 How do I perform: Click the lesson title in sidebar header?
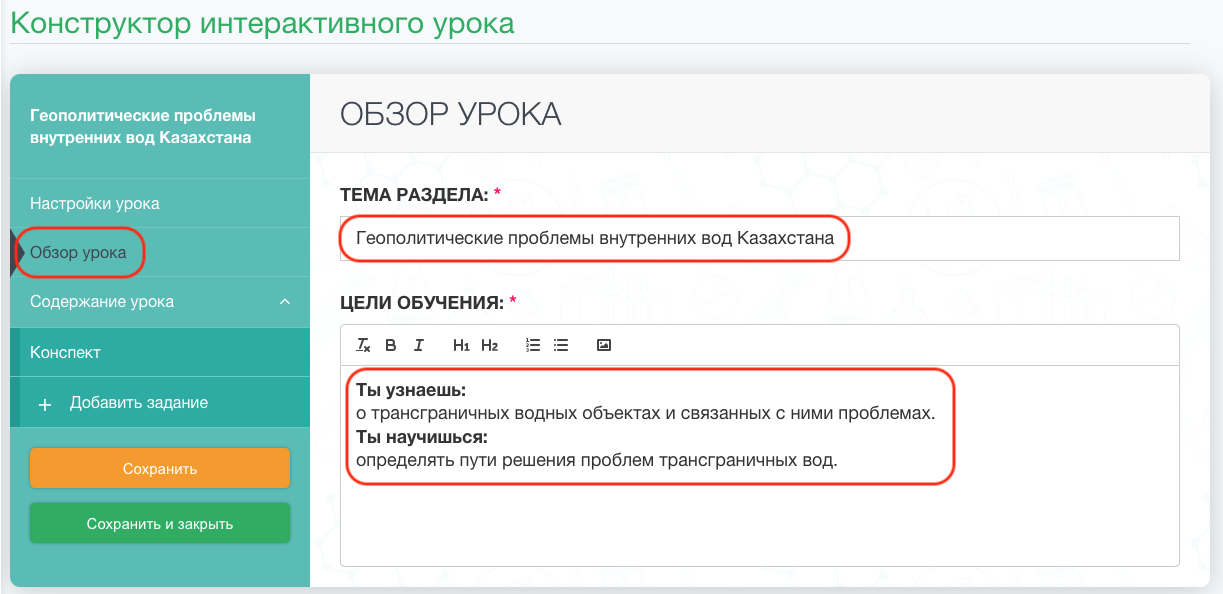pyautogui.click(x=141, y=127)
